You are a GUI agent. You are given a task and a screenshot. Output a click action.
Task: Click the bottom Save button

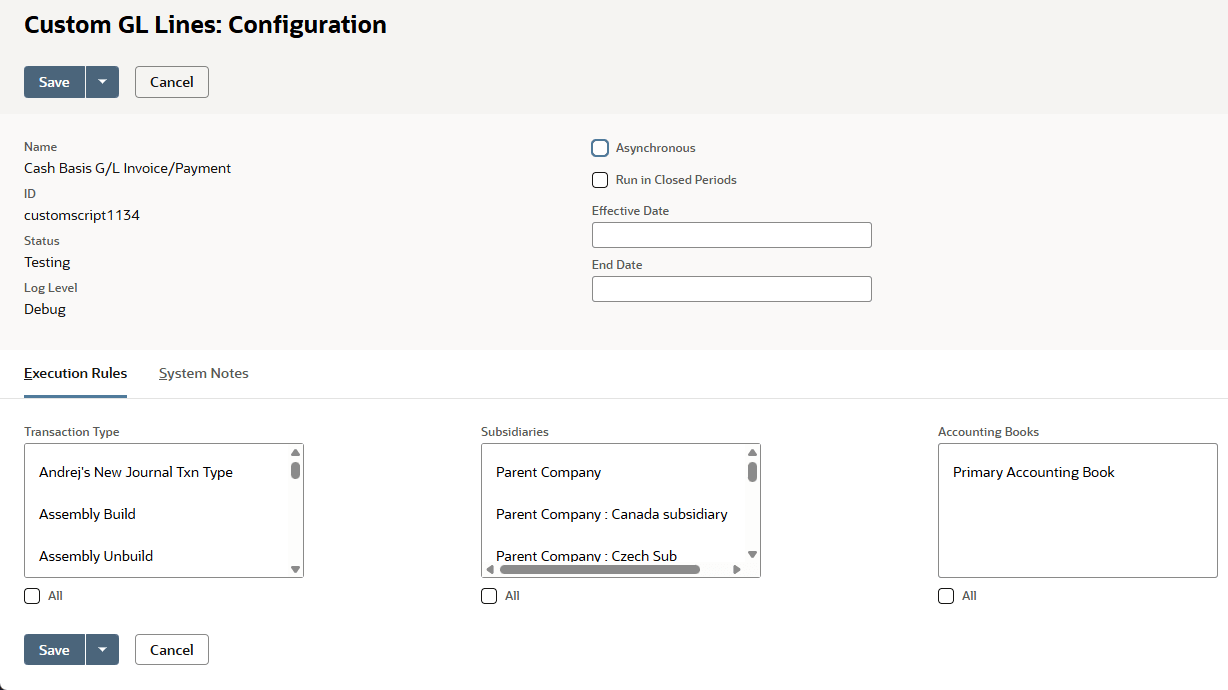[x=54, y=650]
